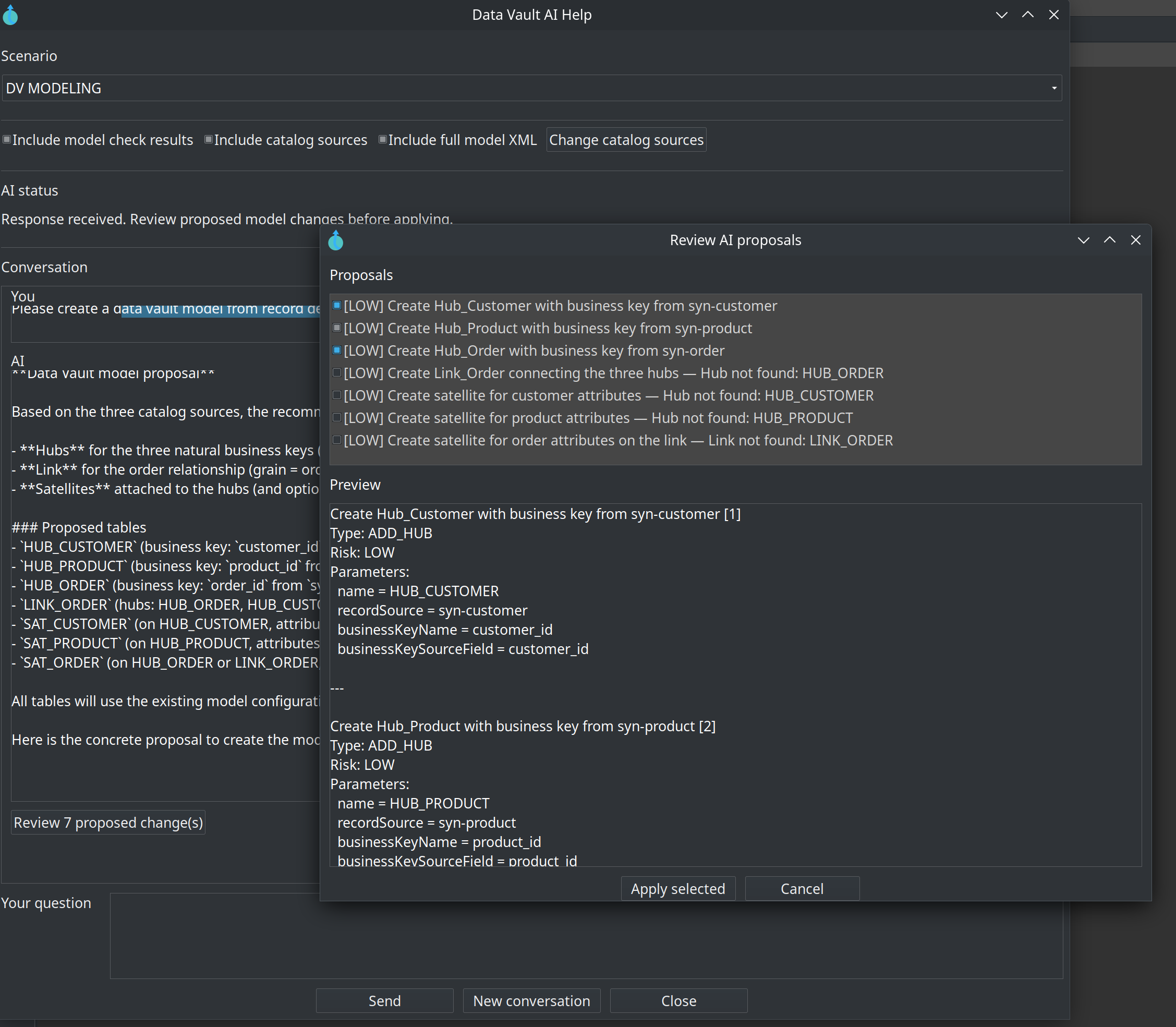Click the Close button at the bottom
Image resolution: width=1176 pixels, height=1027 pixels.
coord(678,1001)
